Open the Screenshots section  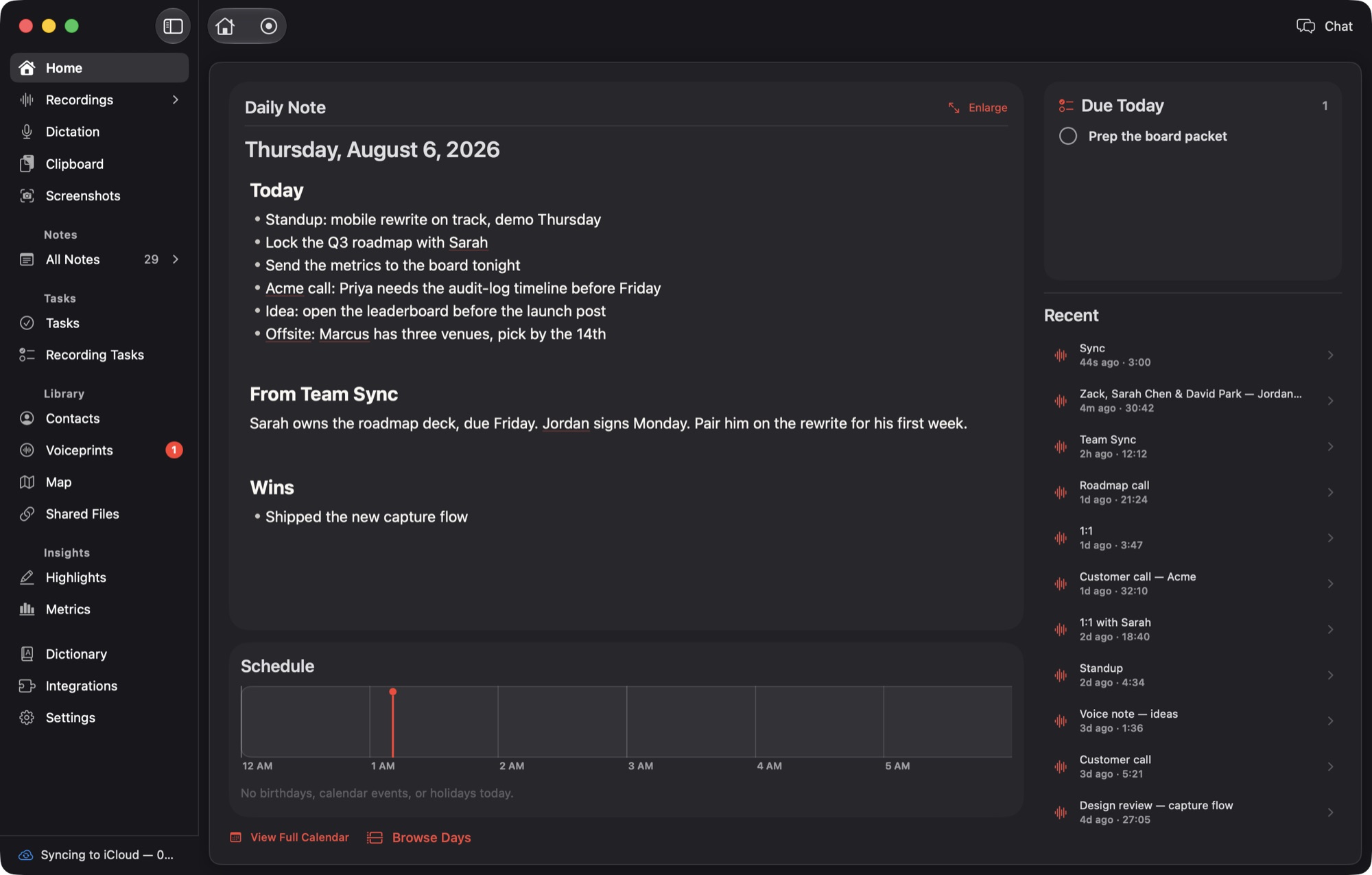[x=99, y=196]
